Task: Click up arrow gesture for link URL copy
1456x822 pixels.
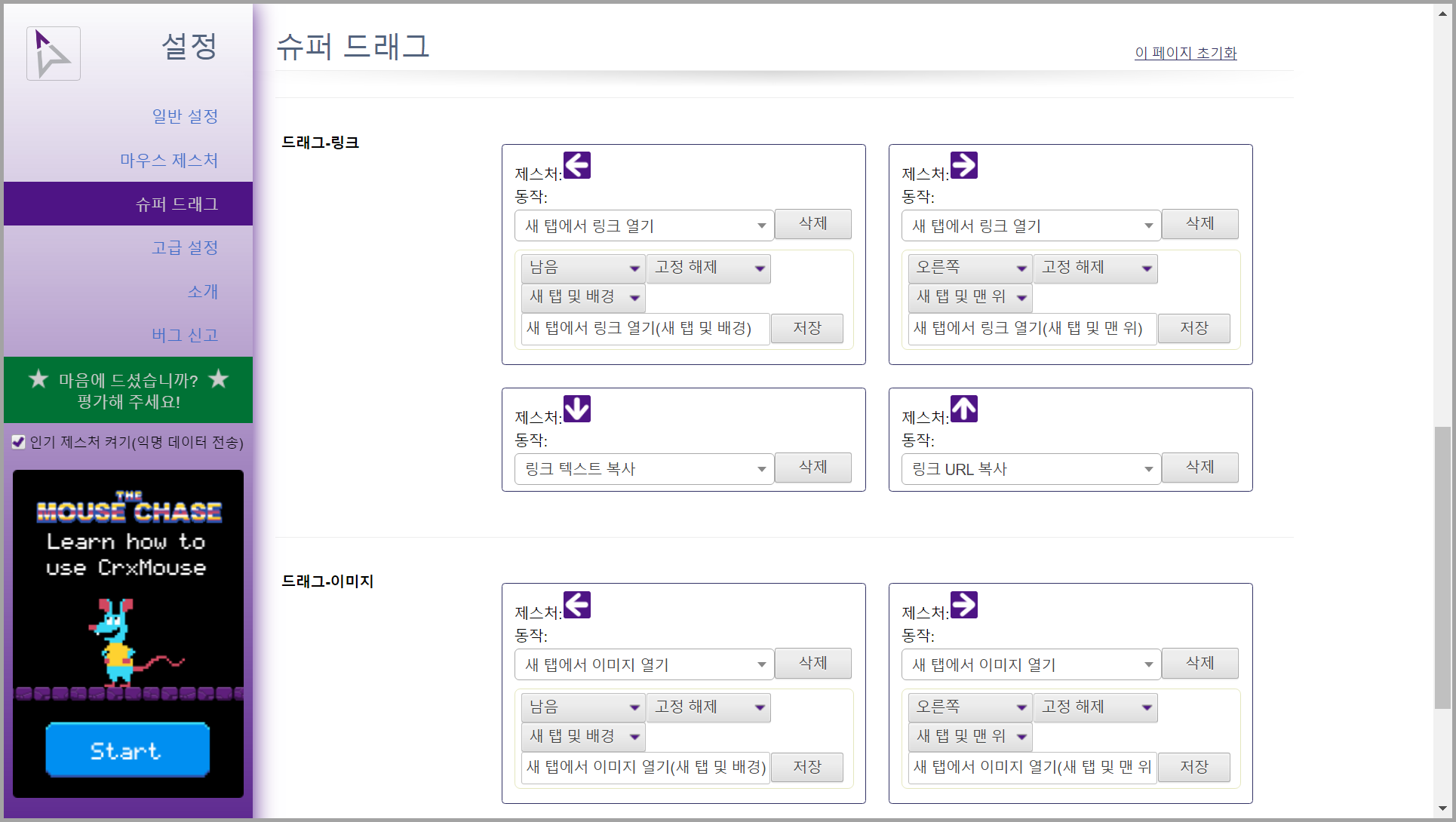Action: point(963,409)
